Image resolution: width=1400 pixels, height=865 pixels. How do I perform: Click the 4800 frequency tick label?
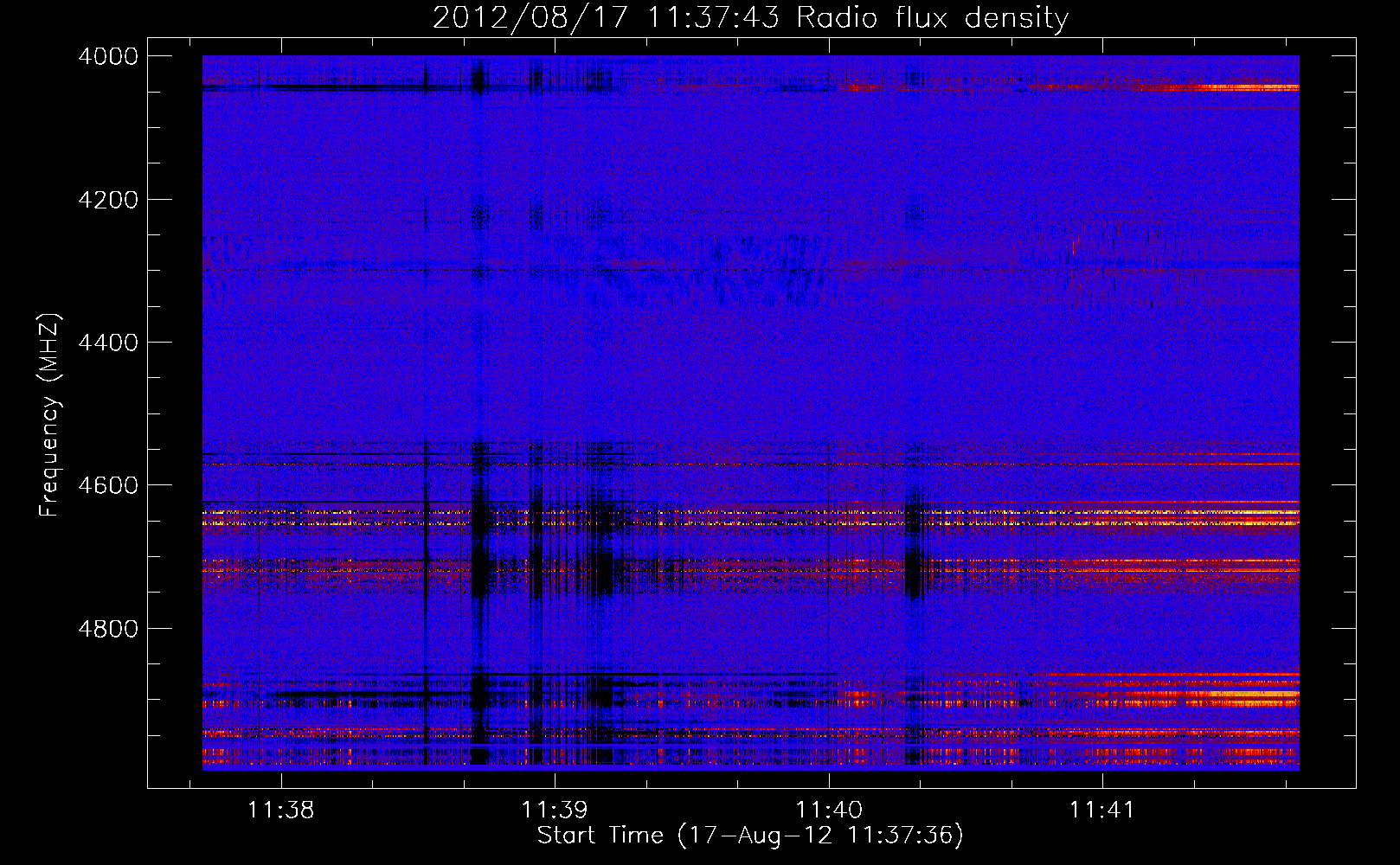[108, 628]
